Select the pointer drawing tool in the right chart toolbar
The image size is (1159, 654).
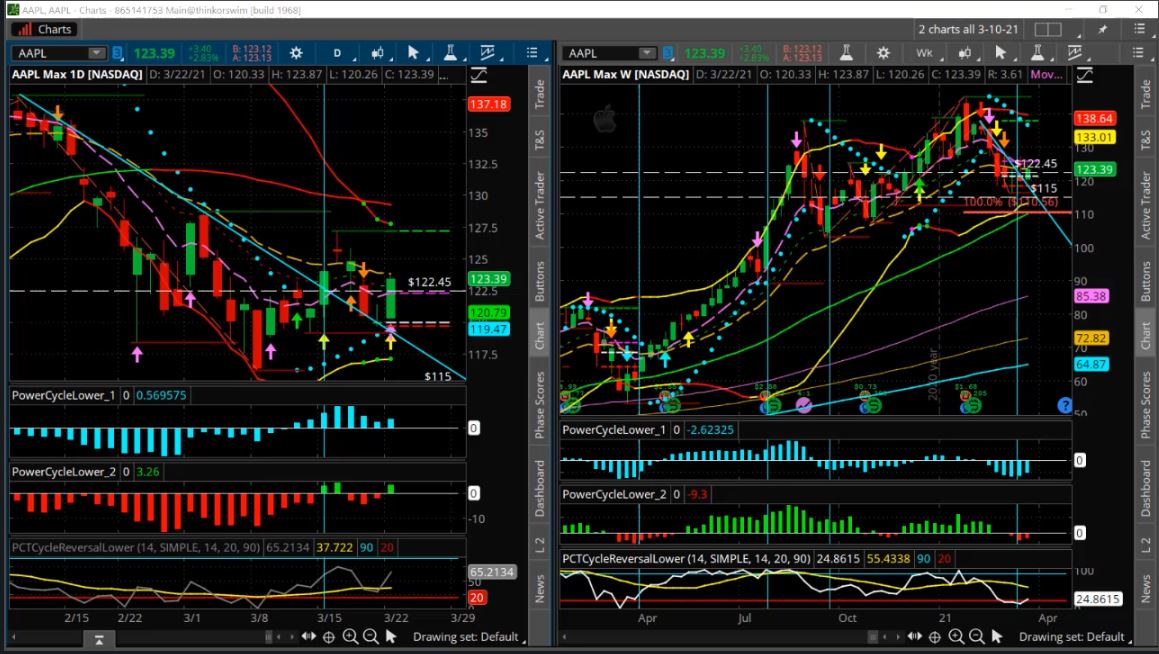point(1001,52)
